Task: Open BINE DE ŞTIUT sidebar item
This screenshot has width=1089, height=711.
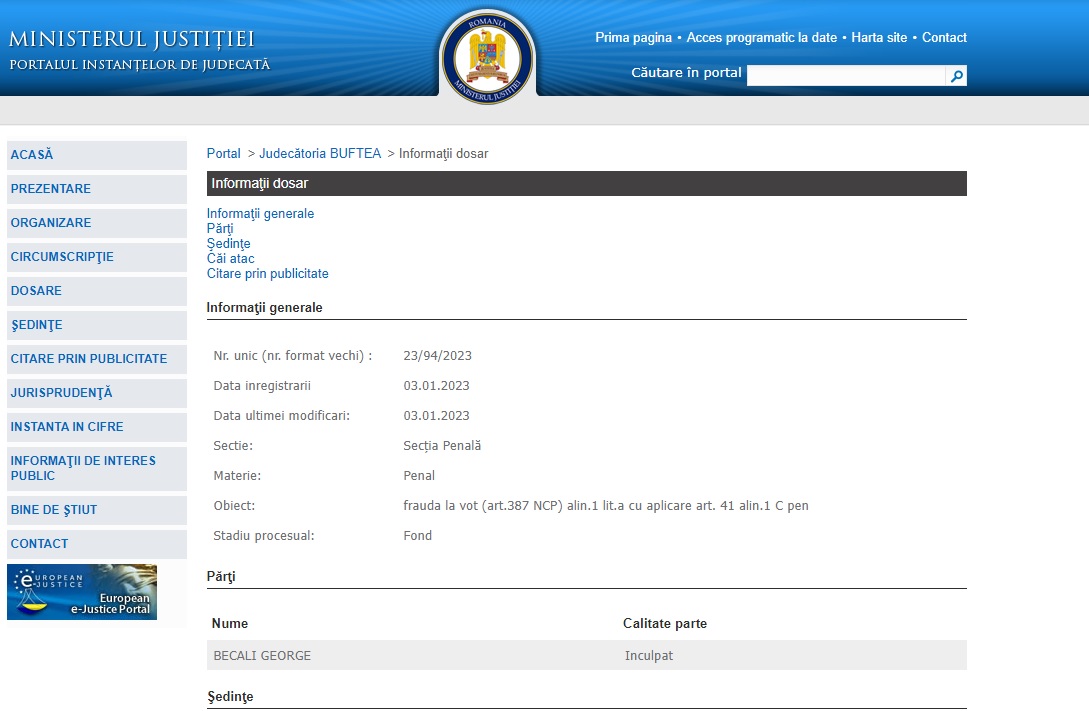Action: (97, 510)
